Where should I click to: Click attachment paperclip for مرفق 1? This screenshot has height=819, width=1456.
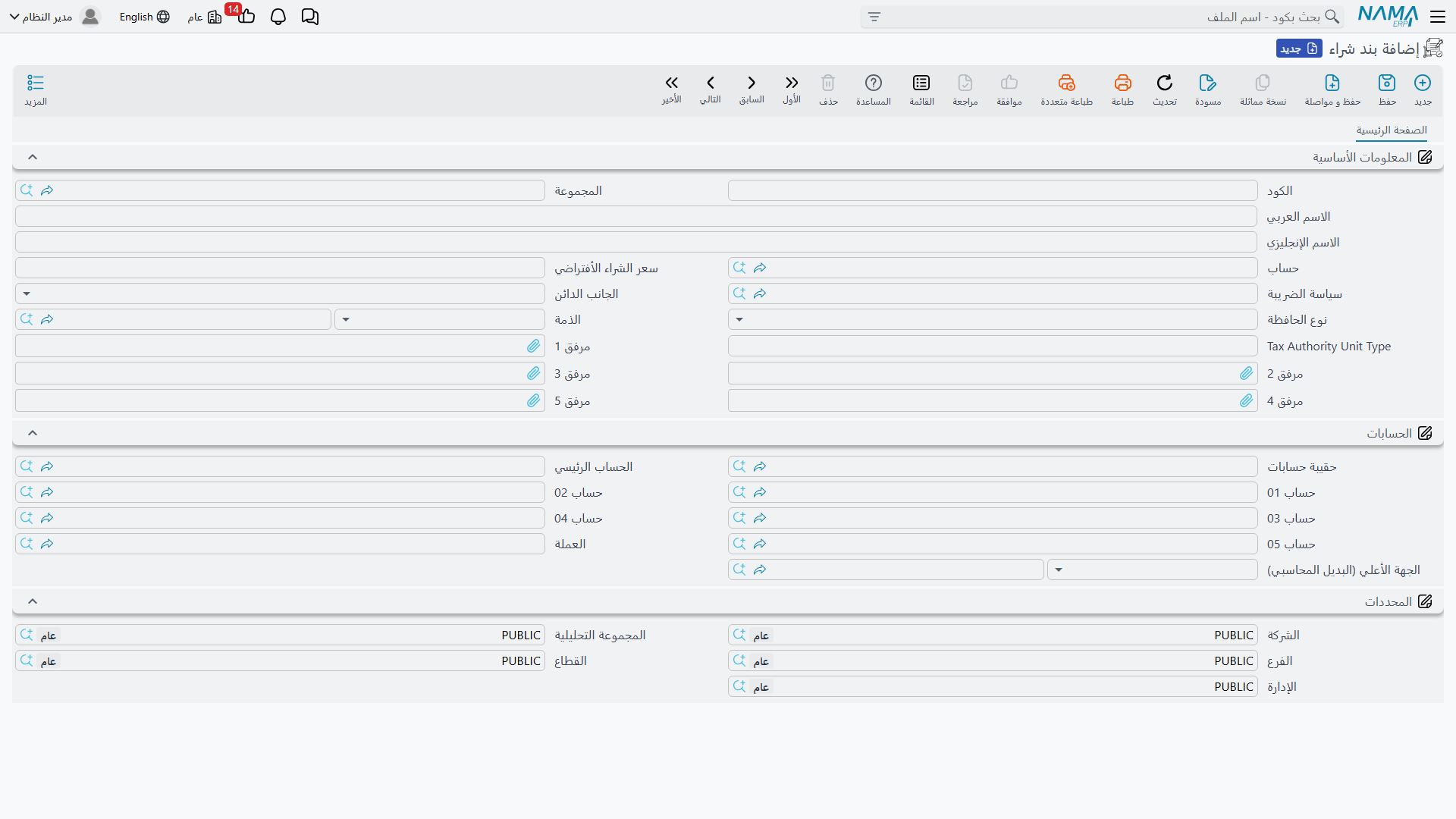pyautogui.click(x=534, y=346)
